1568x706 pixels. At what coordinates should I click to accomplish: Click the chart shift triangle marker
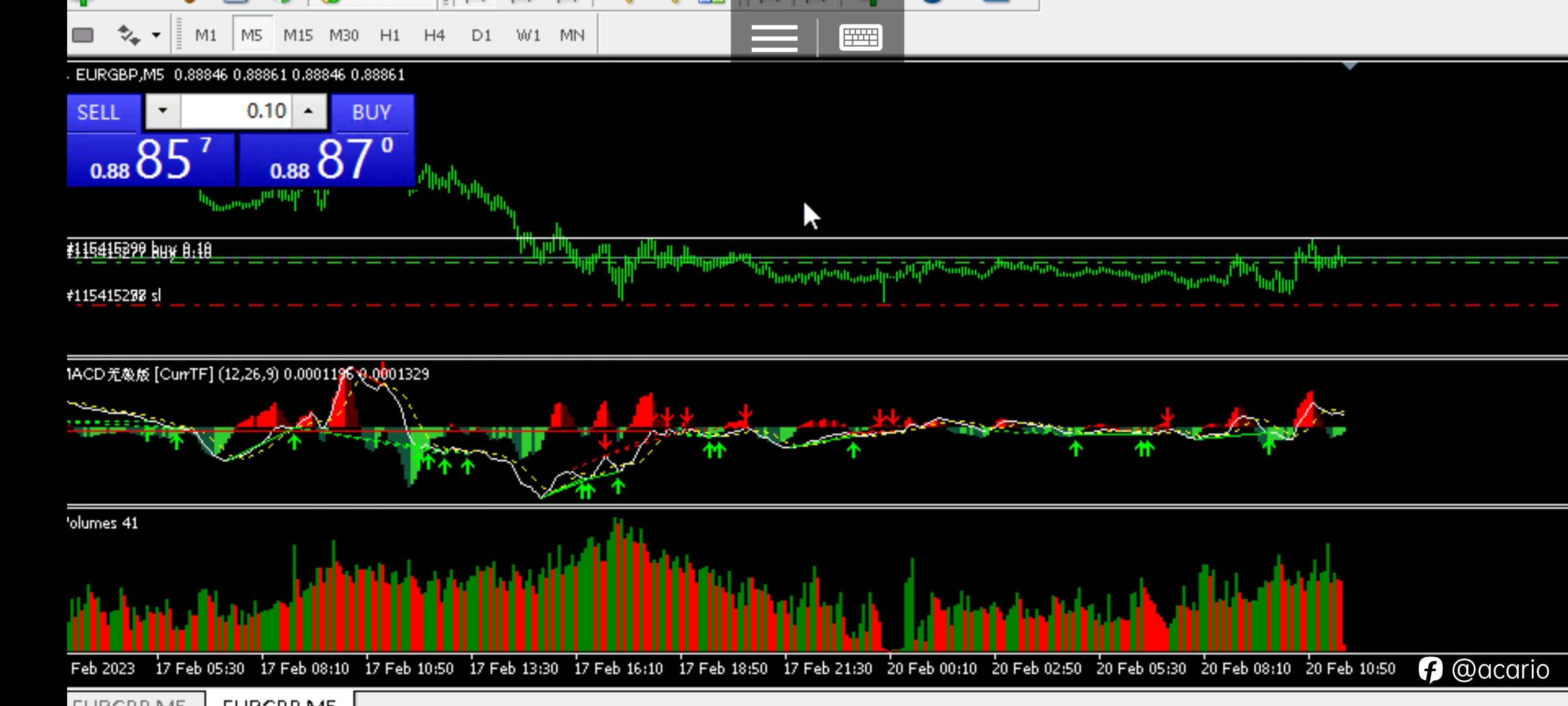(1349, 65)
